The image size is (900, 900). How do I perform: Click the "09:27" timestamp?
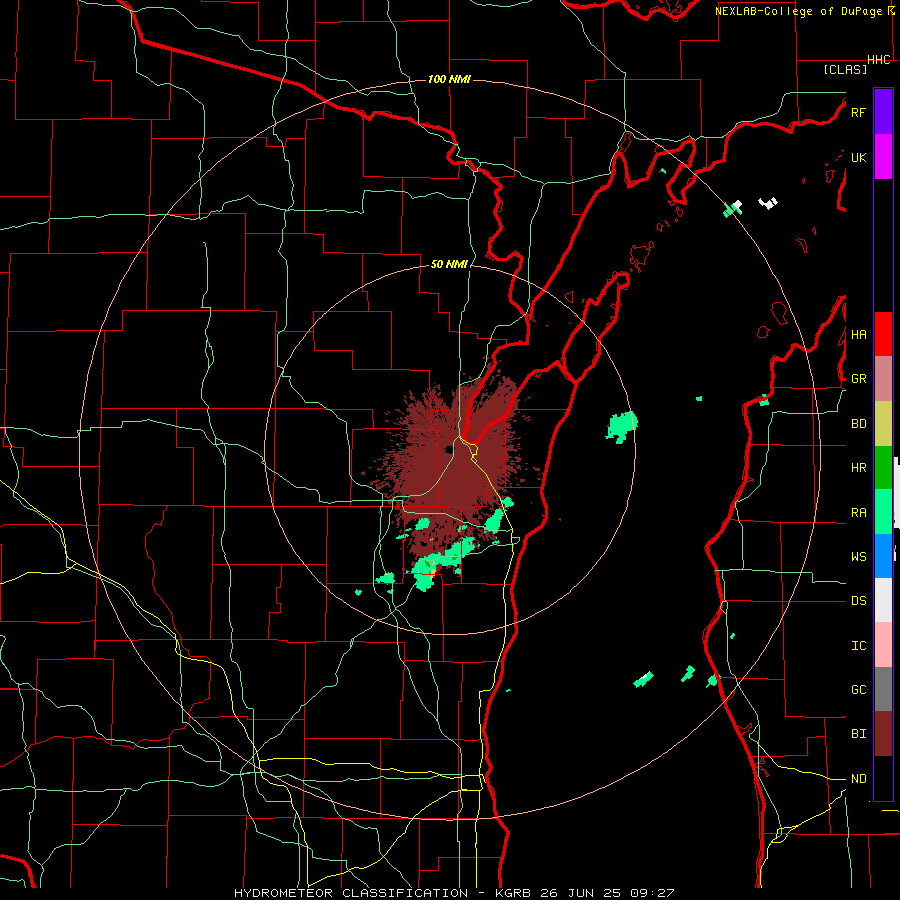point(651,893)
